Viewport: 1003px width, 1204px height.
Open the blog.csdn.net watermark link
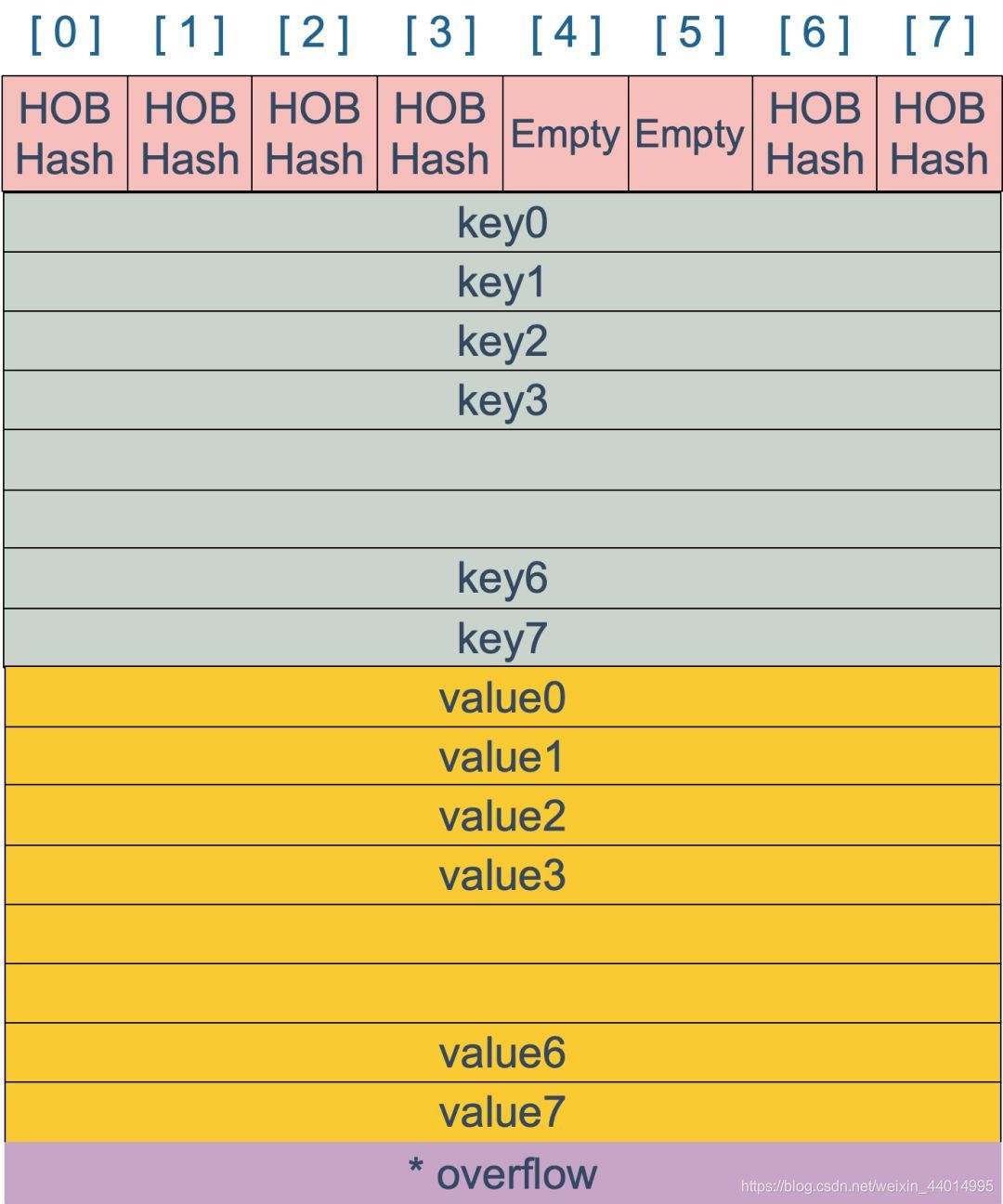click(x=866, y=1186)
